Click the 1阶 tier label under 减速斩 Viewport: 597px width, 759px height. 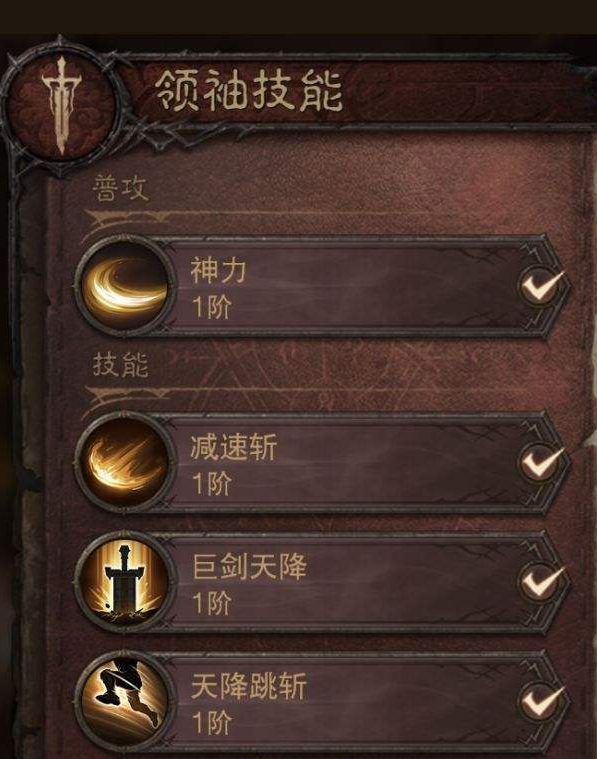pos(212,483)
